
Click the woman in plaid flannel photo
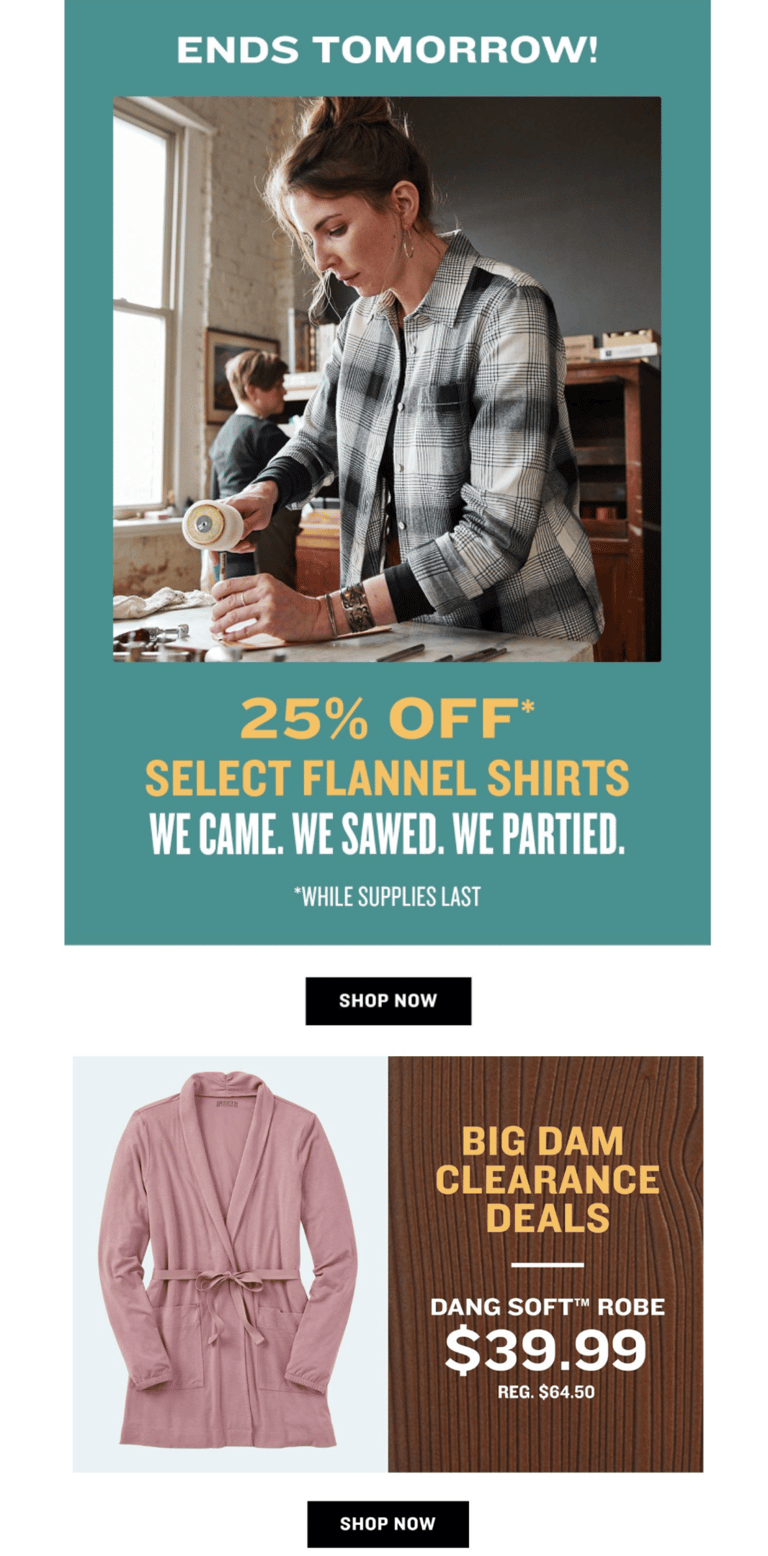tap(387, 379)
